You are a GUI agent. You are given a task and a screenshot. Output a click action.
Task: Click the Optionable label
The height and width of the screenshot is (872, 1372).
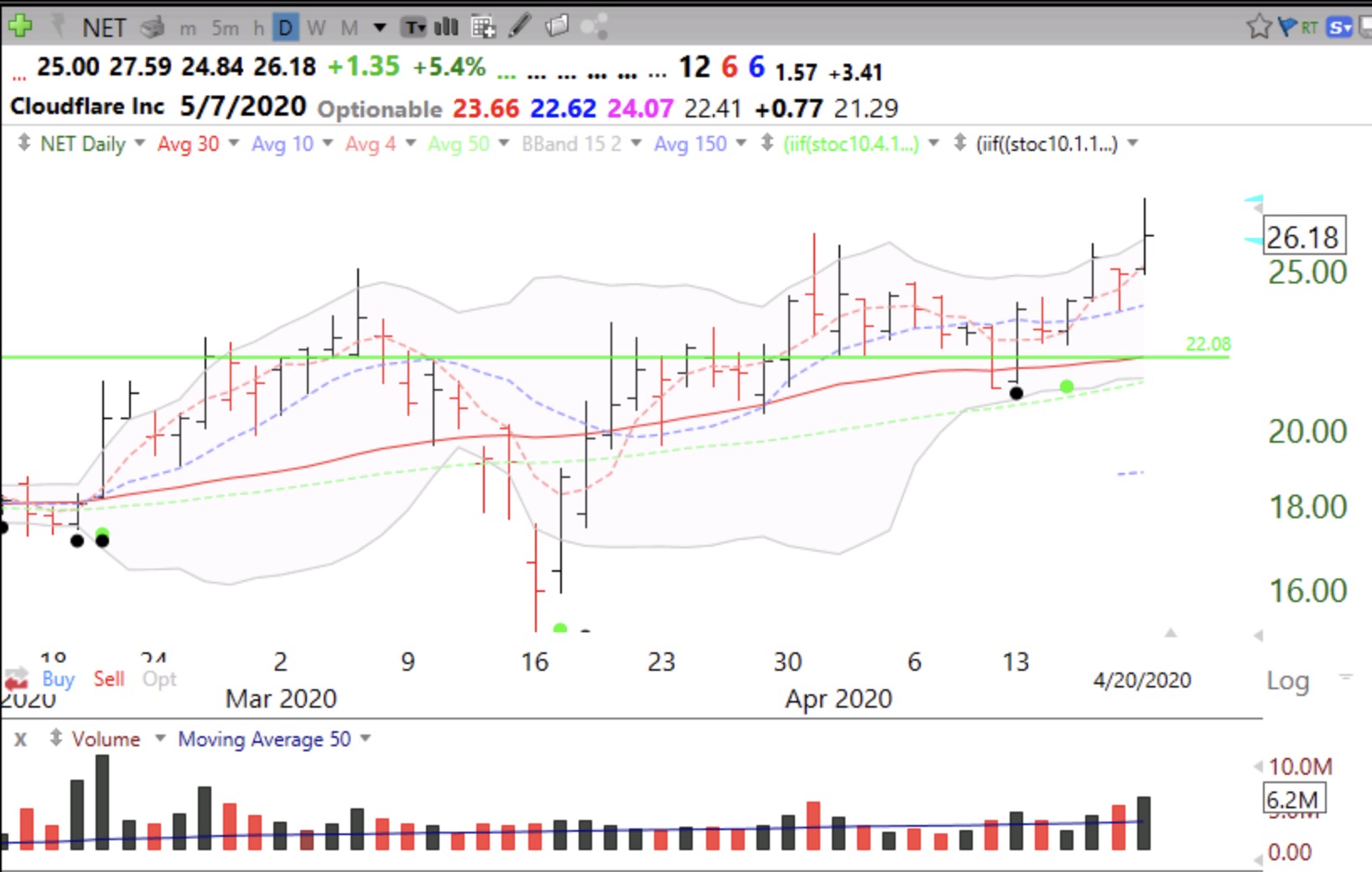click(x=380, y=109)
